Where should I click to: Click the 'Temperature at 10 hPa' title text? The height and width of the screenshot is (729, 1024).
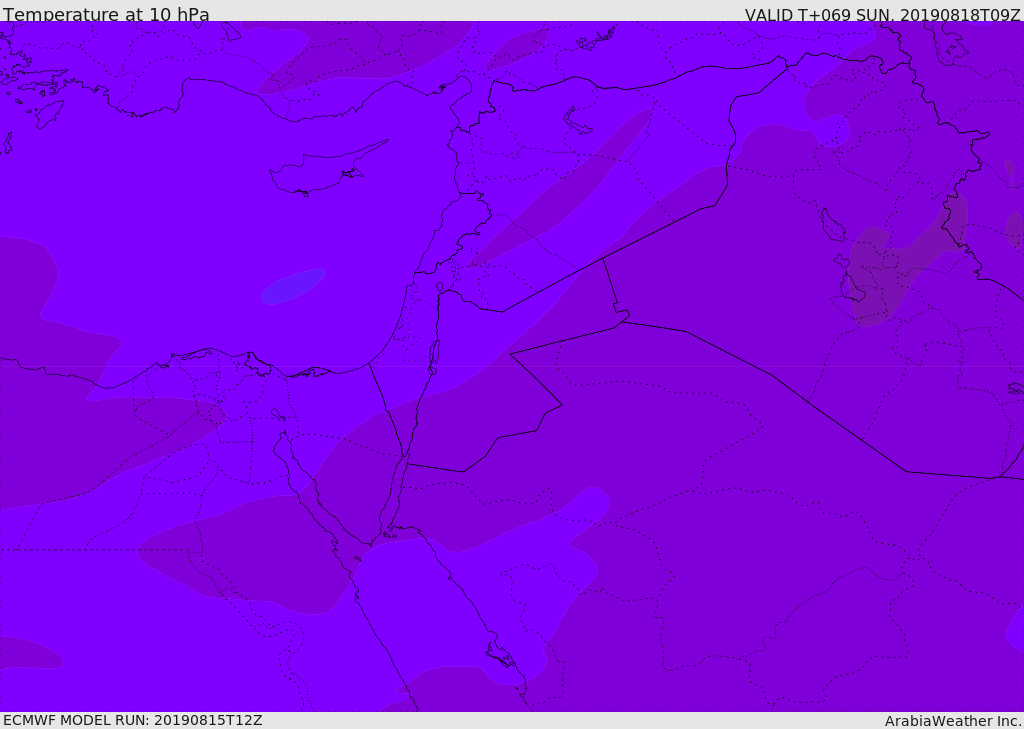pyautogui.click(x=106, y=14)
